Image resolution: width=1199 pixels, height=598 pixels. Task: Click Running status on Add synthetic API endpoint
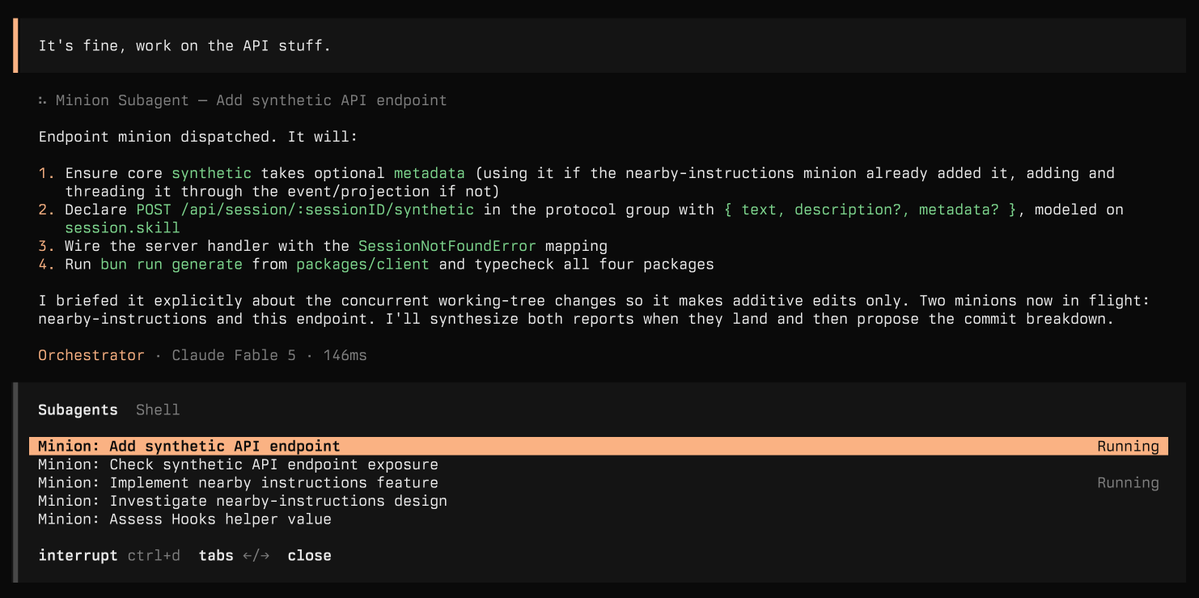[x=1128, y=447]
